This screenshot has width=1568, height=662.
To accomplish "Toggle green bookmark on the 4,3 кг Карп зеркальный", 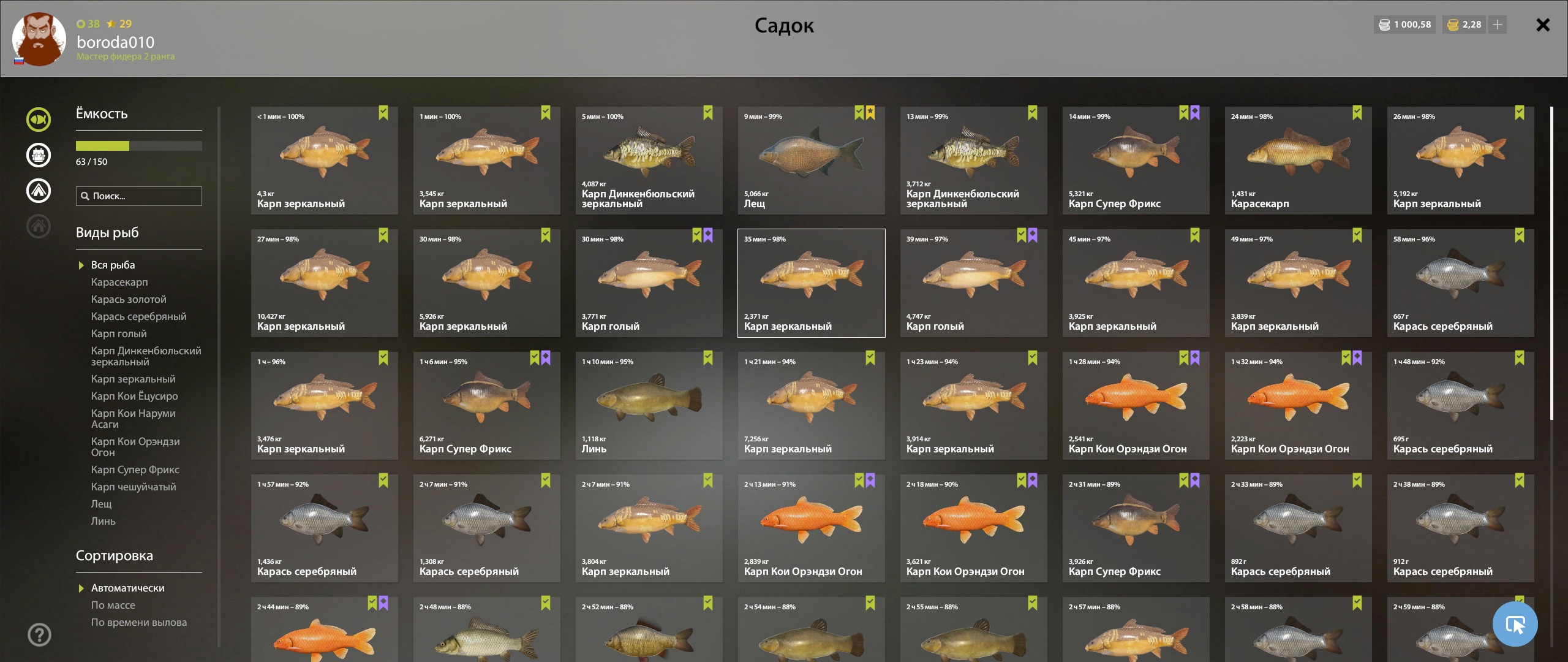I will 383,113.
